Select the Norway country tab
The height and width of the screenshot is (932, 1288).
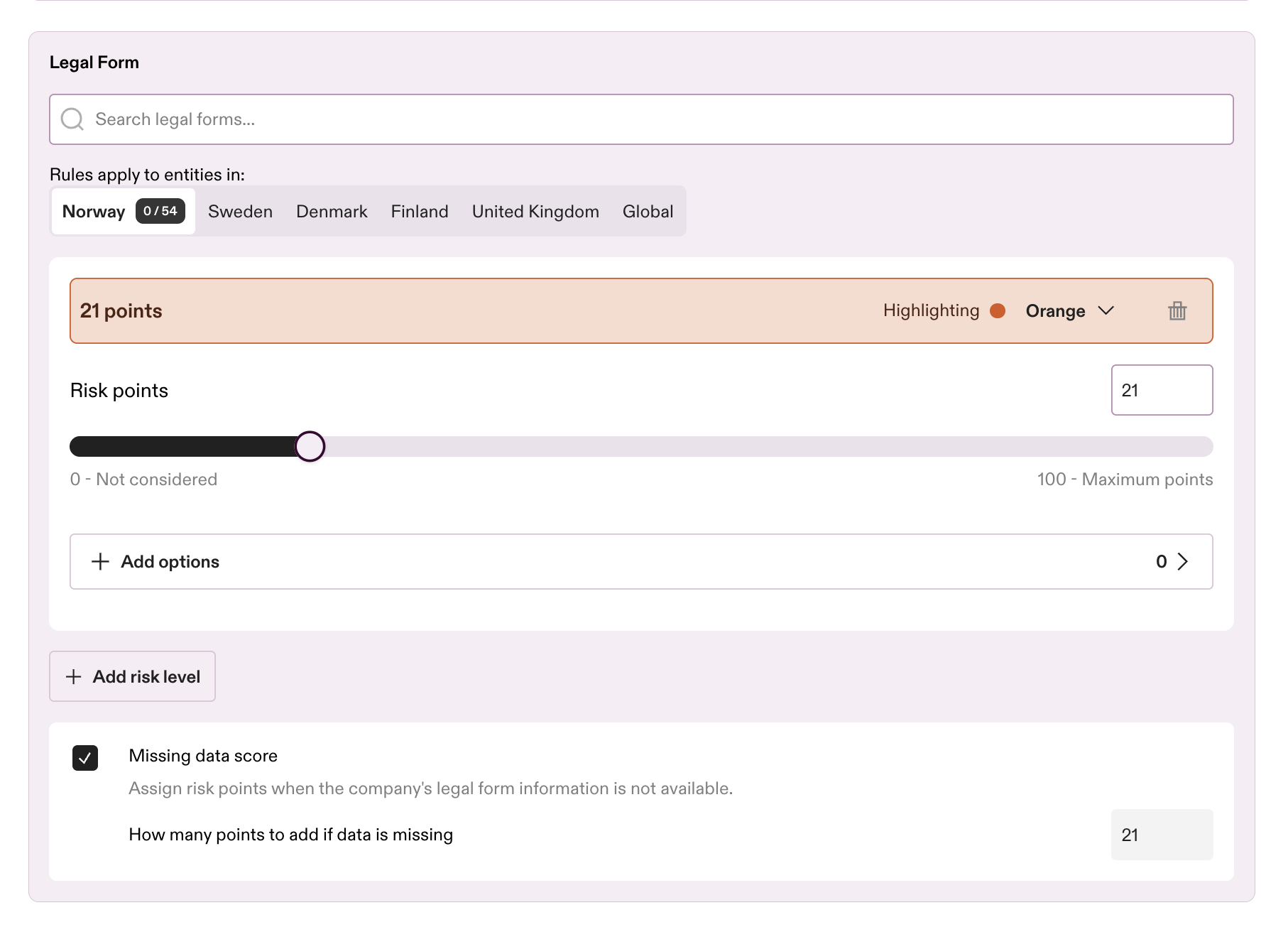coord(124,212)
